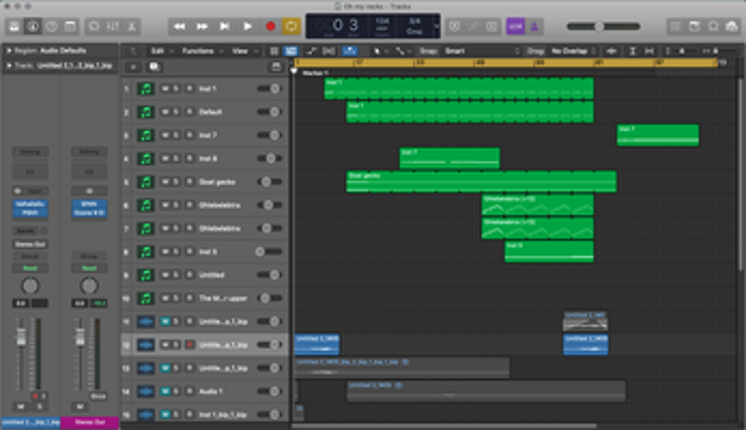This screenshot has height=430, width=746.
Task: Click the red Record button
Action: (270, 27)
